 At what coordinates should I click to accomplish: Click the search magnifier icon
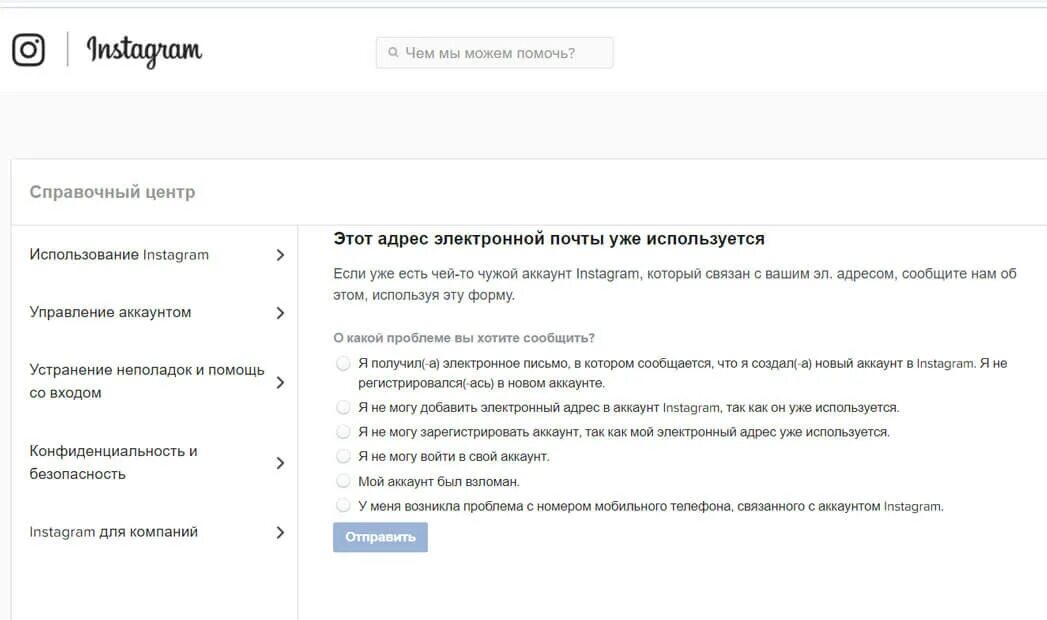[x=393, y=52]
